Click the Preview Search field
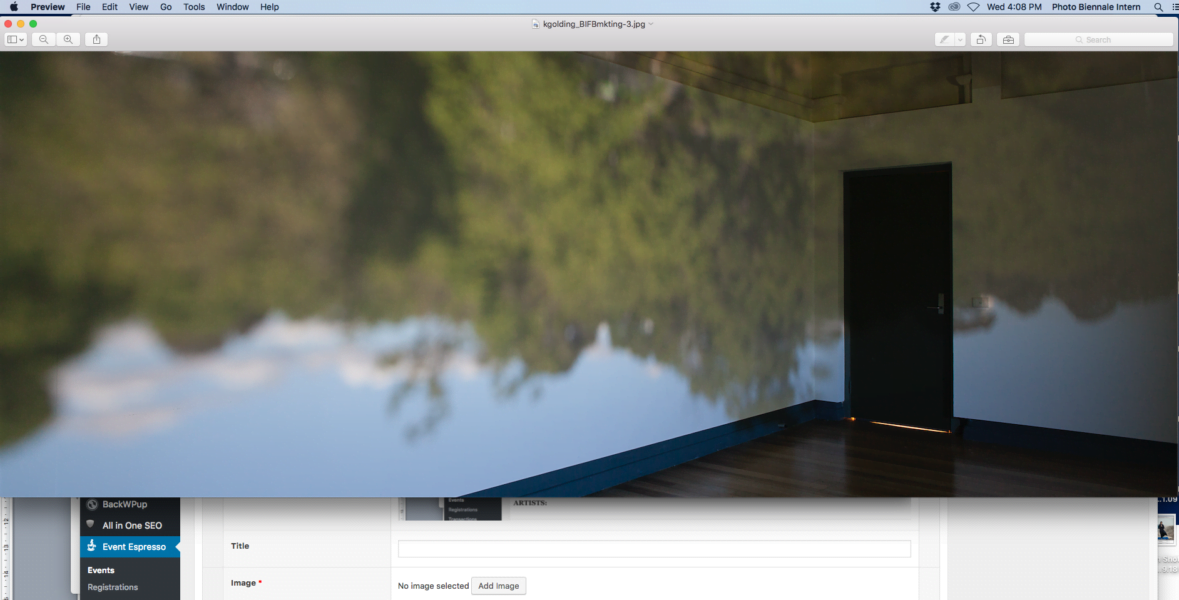 [x=1098, y=39]
